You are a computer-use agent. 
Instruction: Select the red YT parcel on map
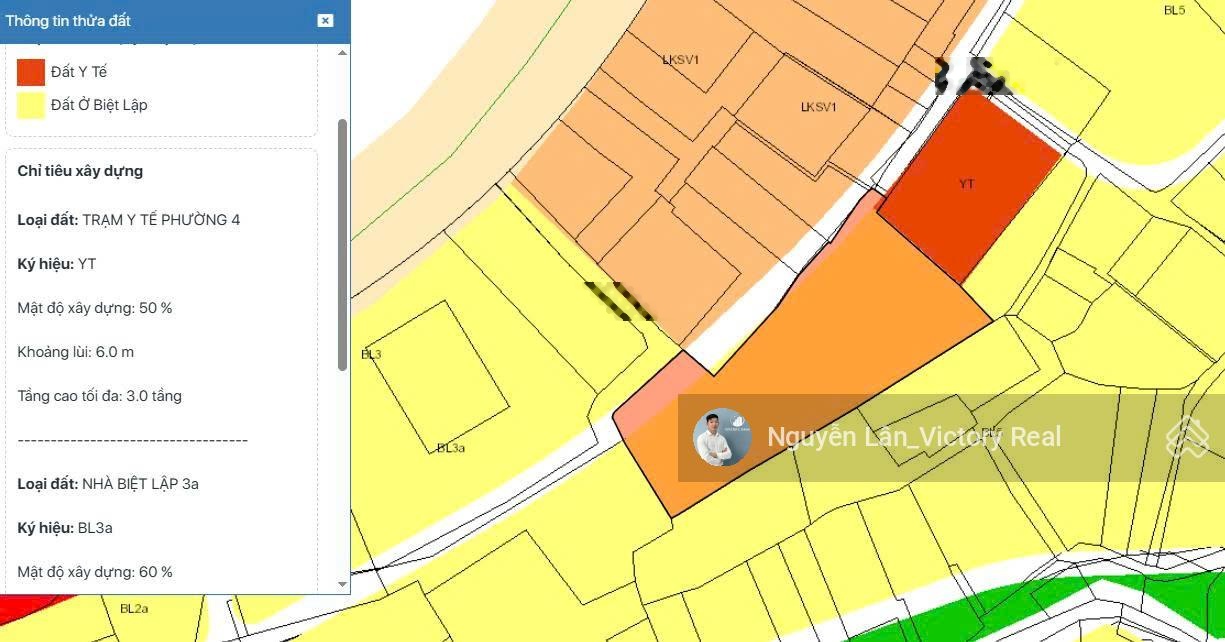click(x=968, y=186)
